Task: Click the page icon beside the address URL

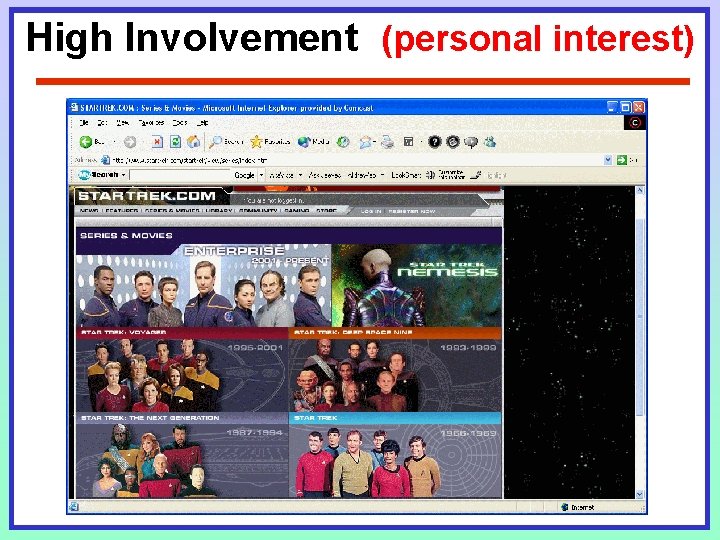Action: tap(106, 160)
